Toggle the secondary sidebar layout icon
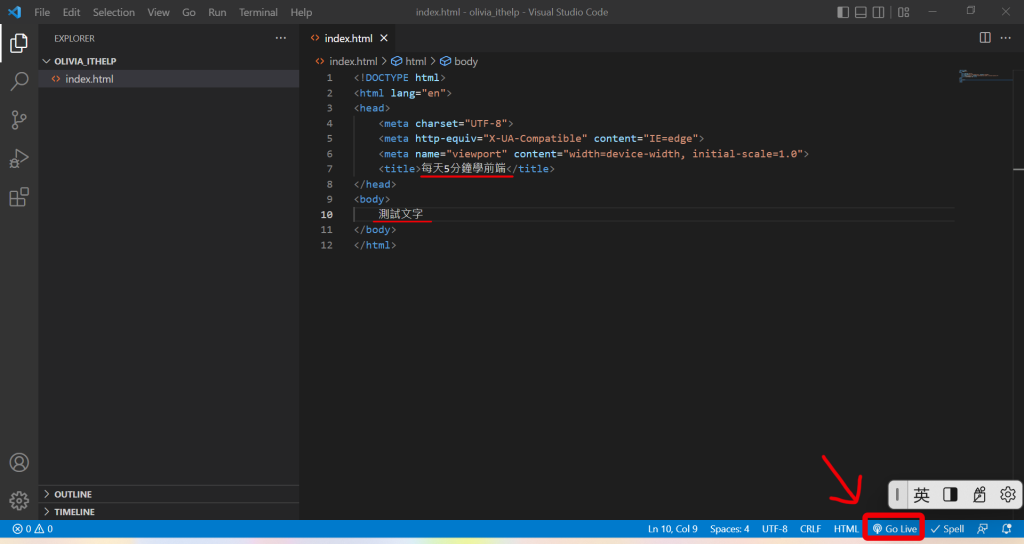Image resolution: width=1024 pixels, height=544 pixels. tap(878, 12)
